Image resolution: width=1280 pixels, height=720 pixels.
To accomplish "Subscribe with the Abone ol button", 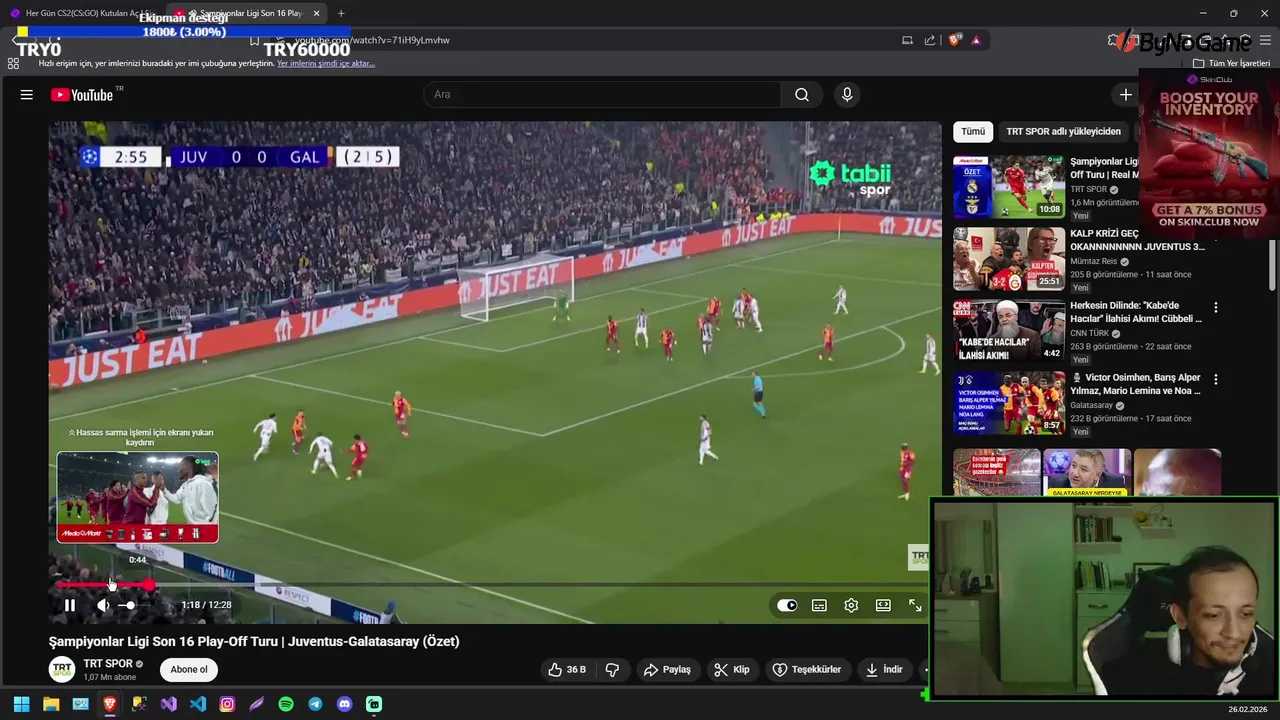I will click(x=189, y=670).
